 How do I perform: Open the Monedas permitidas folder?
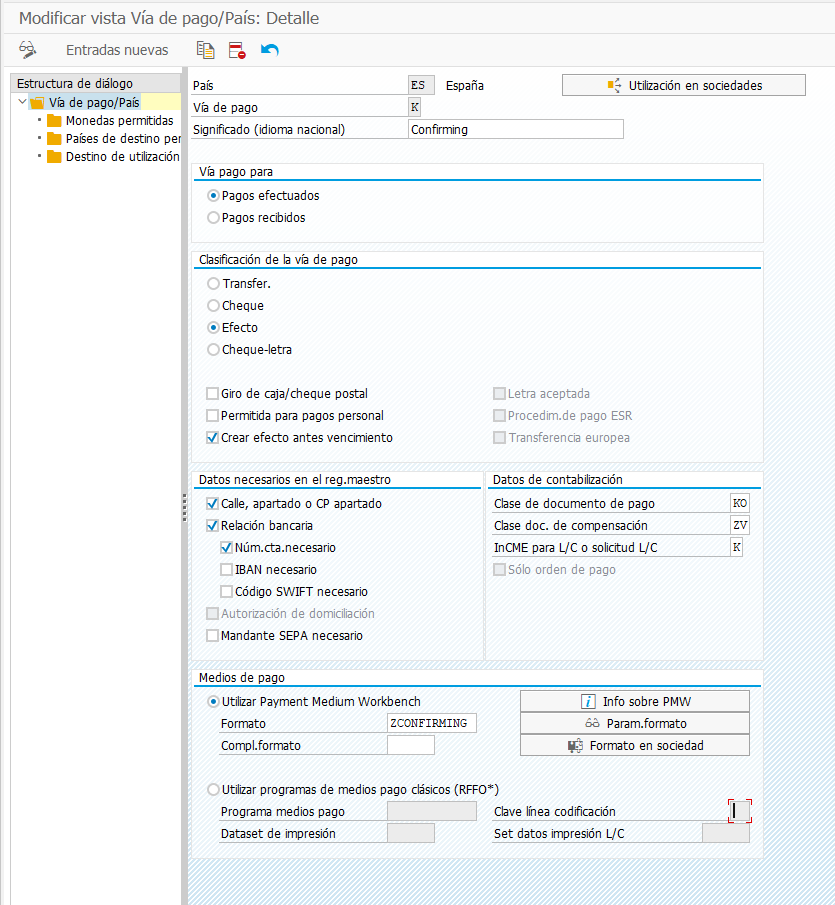(x=119, y=121)
